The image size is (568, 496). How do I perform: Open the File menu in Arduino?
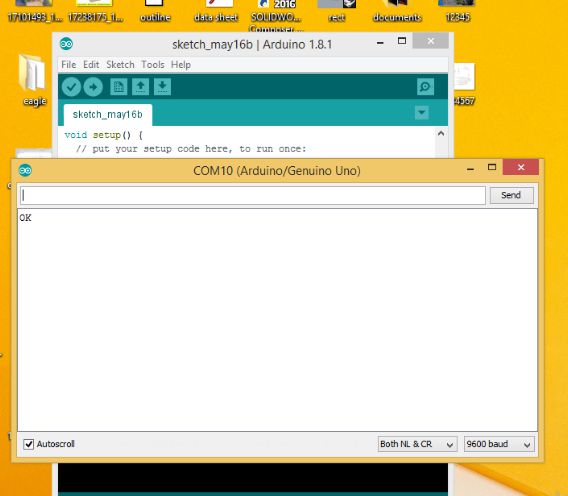click(68, 64)
